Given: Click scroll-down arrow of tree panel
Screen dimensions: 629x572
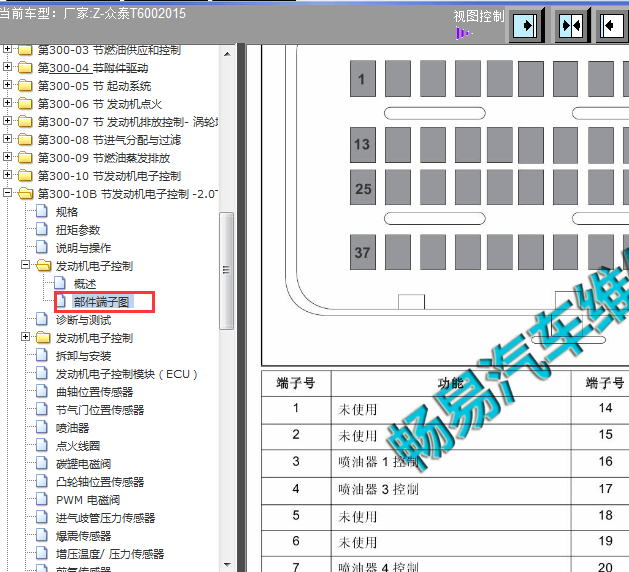Looking at the screenshot, I should coord(227,565).
